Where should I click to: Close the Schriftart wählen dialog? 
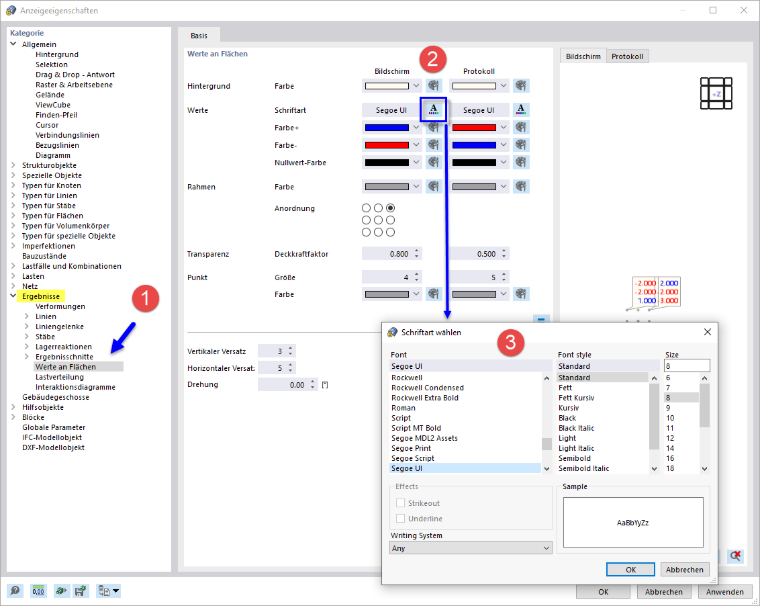(x=707, y=332)
